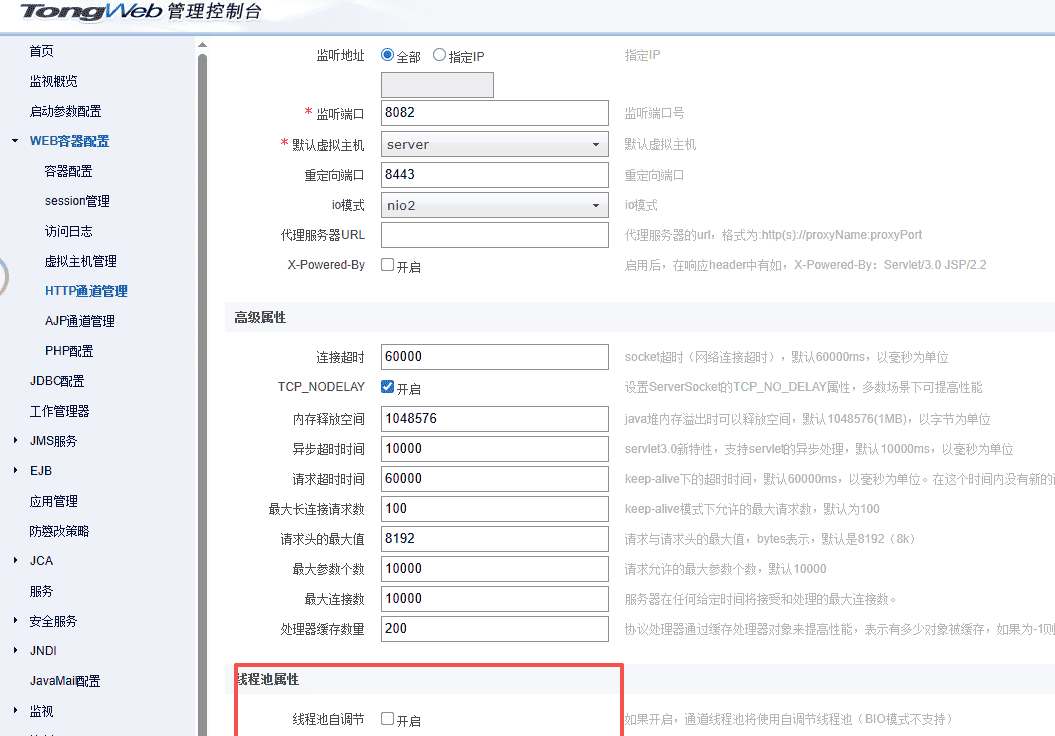Expand the 安全服务 tree node

tap(15, 621)
